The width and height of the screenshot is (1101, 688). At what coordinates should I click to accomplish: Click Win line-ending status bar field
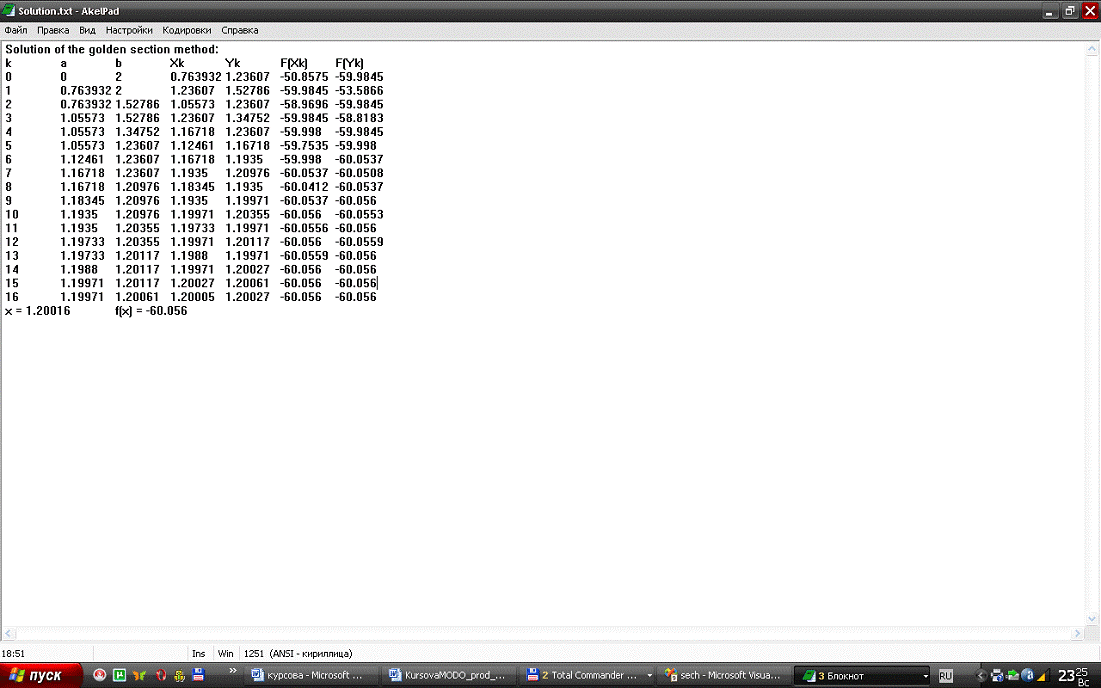click(225, 654)
